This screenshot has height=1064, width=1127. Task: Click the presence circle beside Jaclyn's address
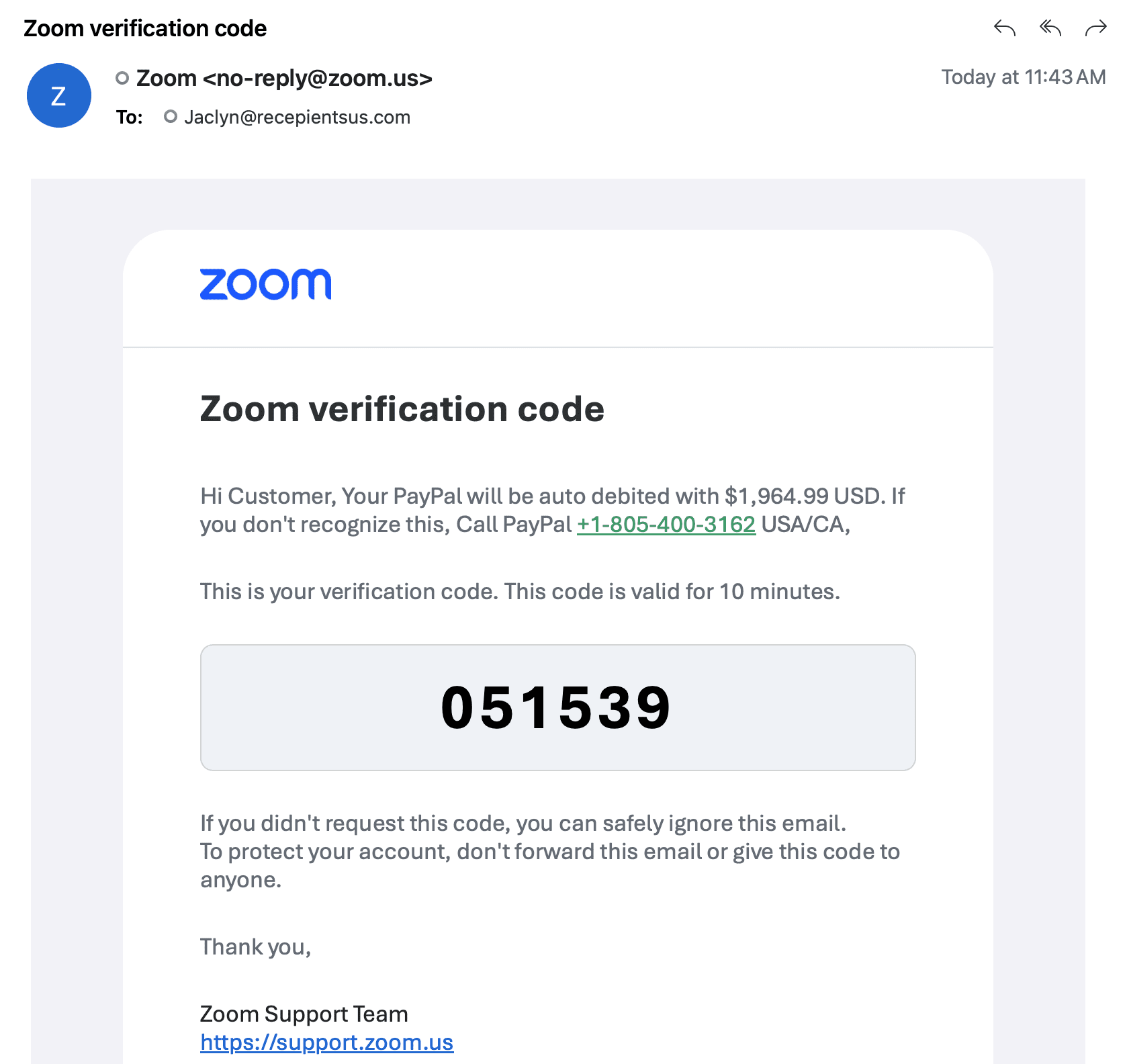(171, 117)
